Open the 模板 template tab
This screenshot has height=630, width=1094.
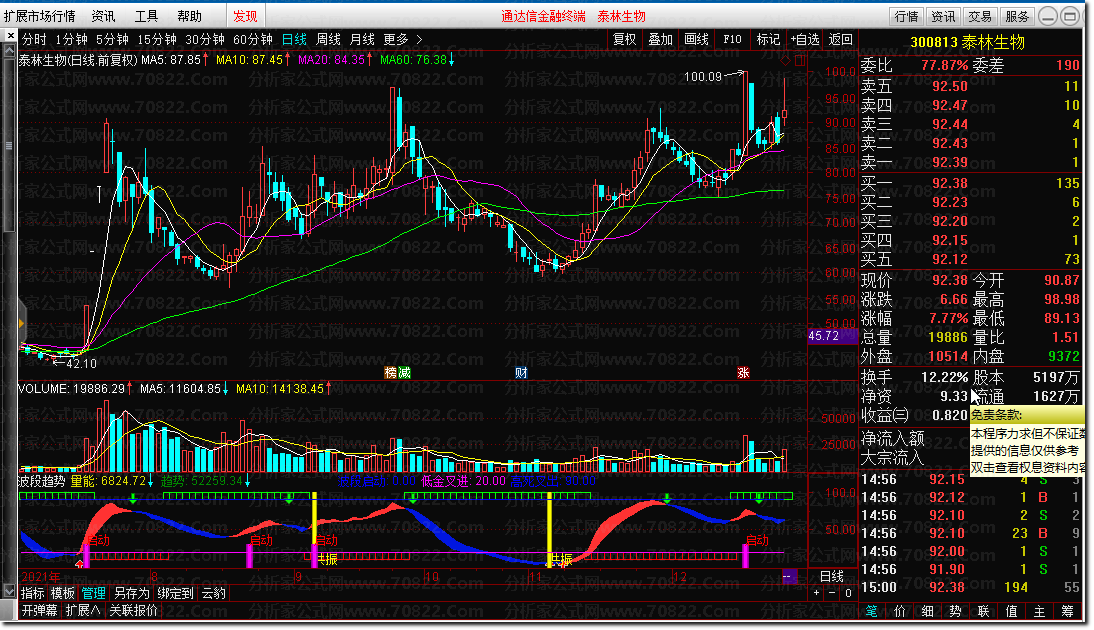pyautogui.click(x=63, y=594)
